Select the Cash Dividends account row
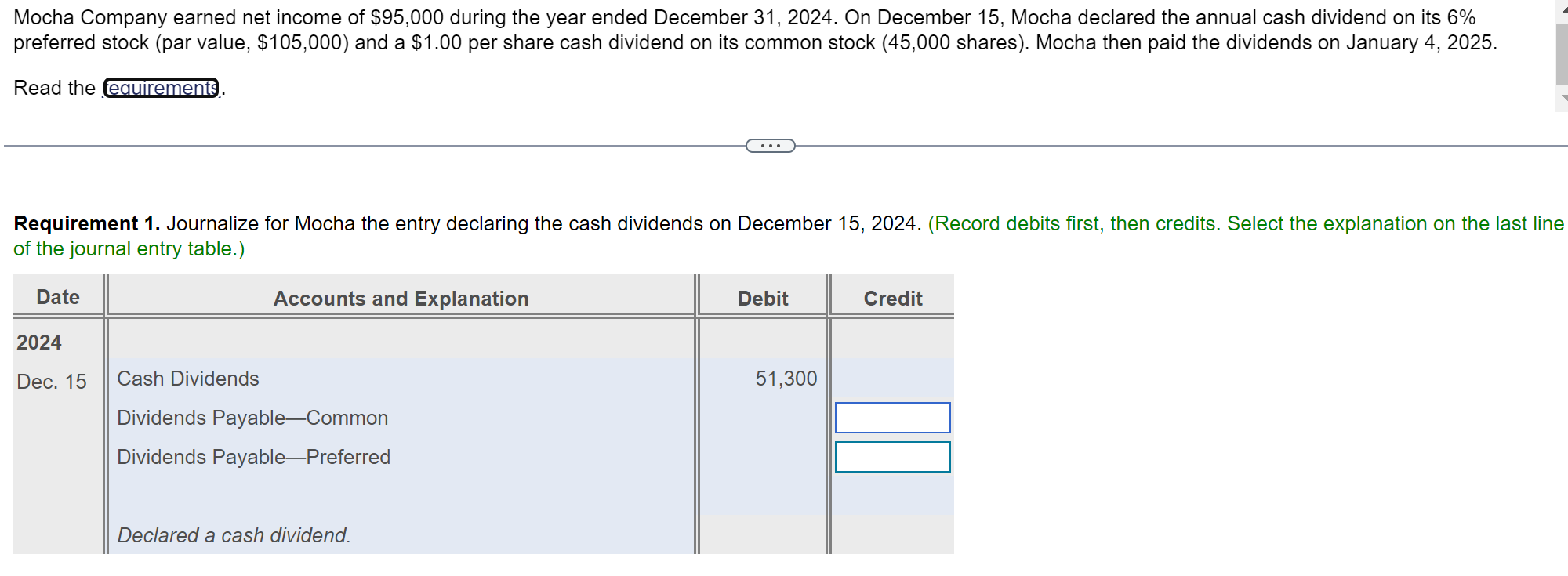Image resolution: width=1568 pixels, height=576 pixels. 188,379
